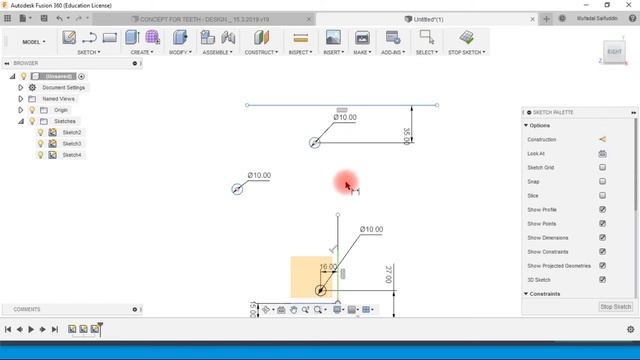This screenshot has height=360, width=640.
Task: Click the Modify tool icon
Action: (x=180, y=38)
